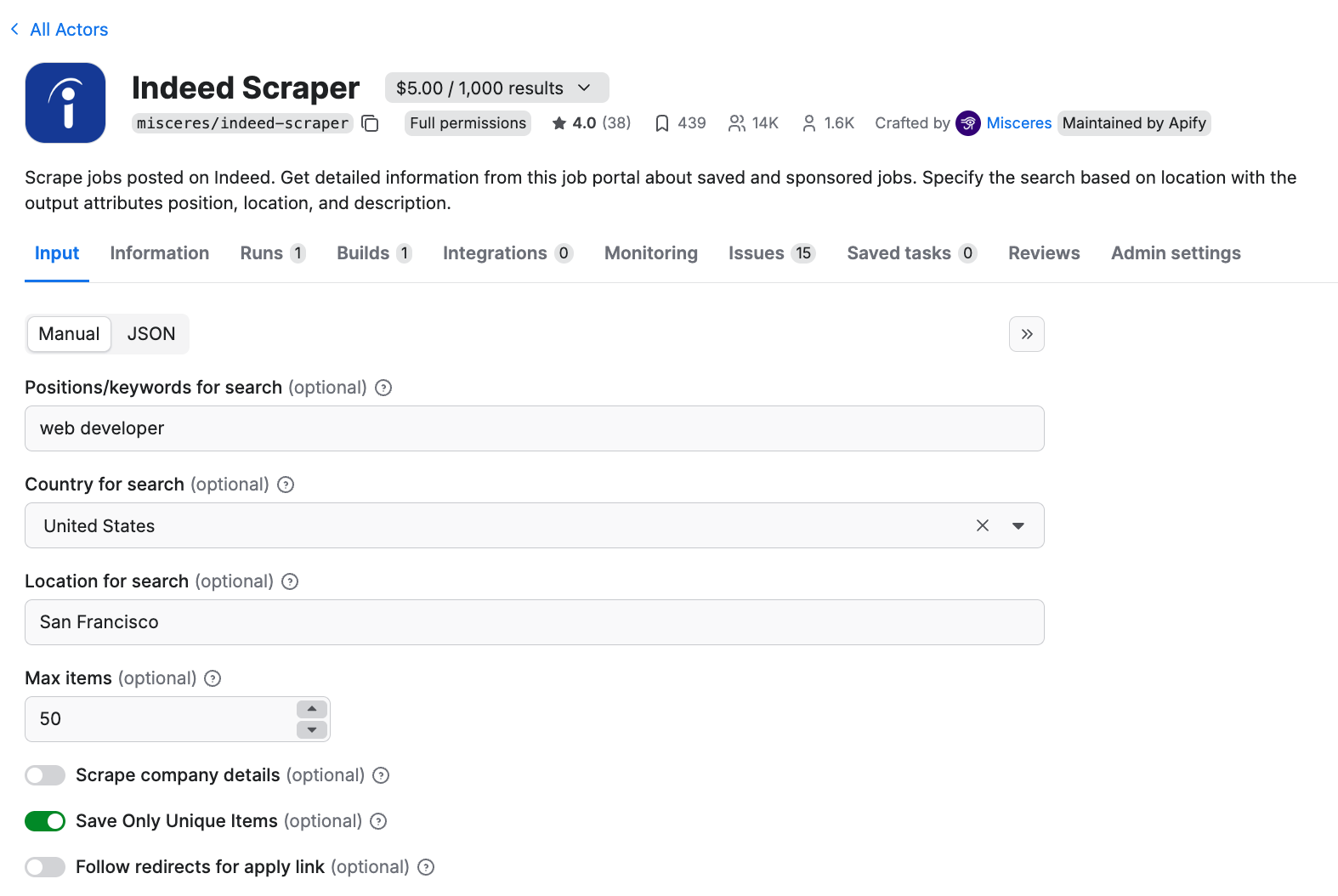Click help icon beside Country for search
The width and height of the screenshot is (1338, 896).
pos(286,485)
